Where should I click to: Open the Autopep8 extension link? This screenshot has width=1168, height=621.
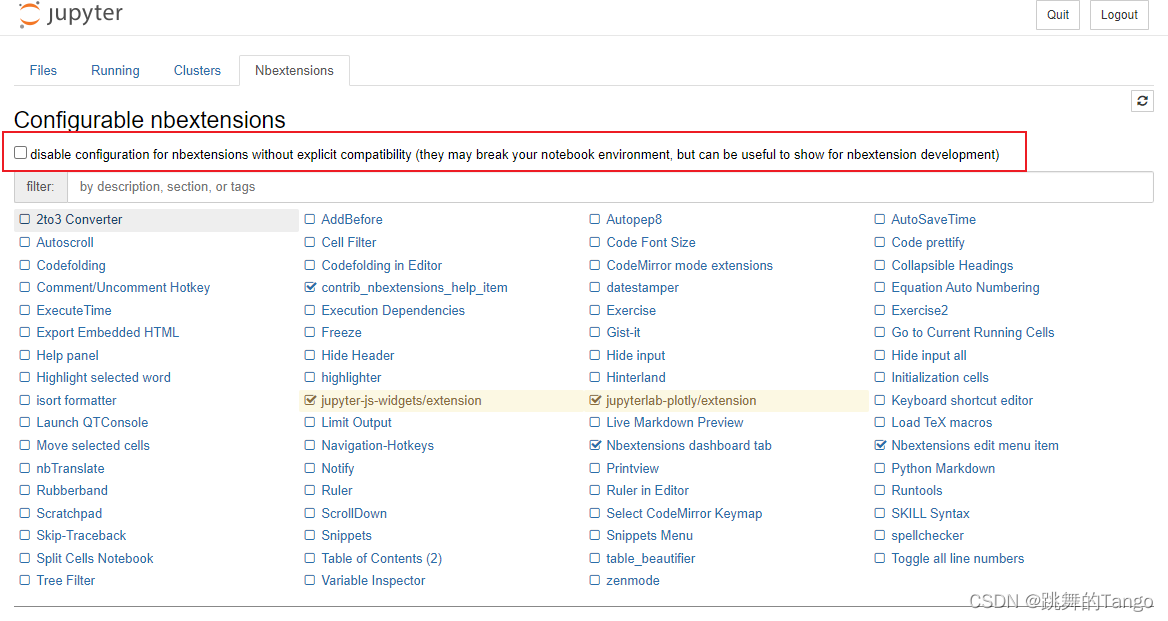click(x=634, y=220)
